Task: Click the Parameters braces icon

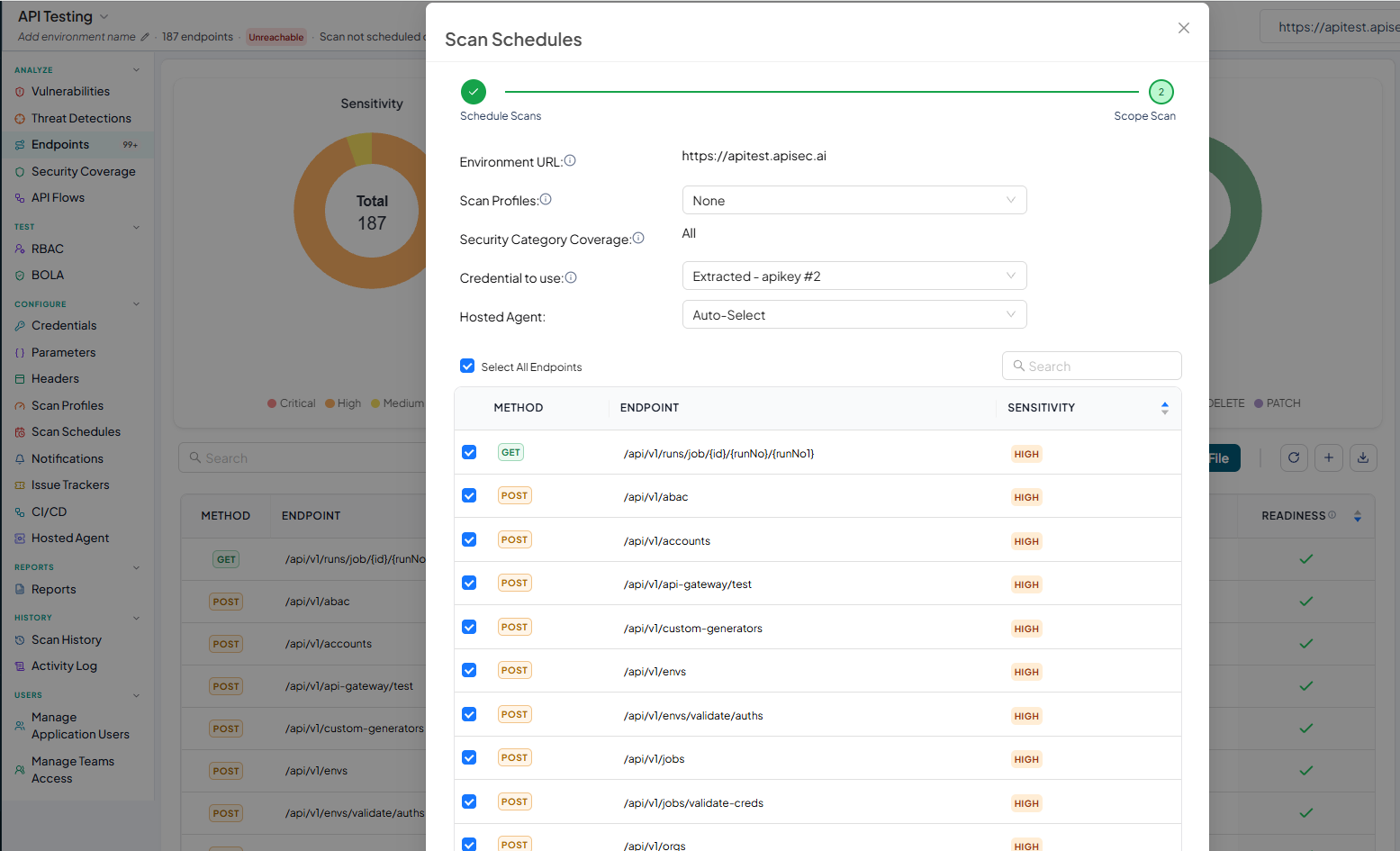Action: pos(20,353)
